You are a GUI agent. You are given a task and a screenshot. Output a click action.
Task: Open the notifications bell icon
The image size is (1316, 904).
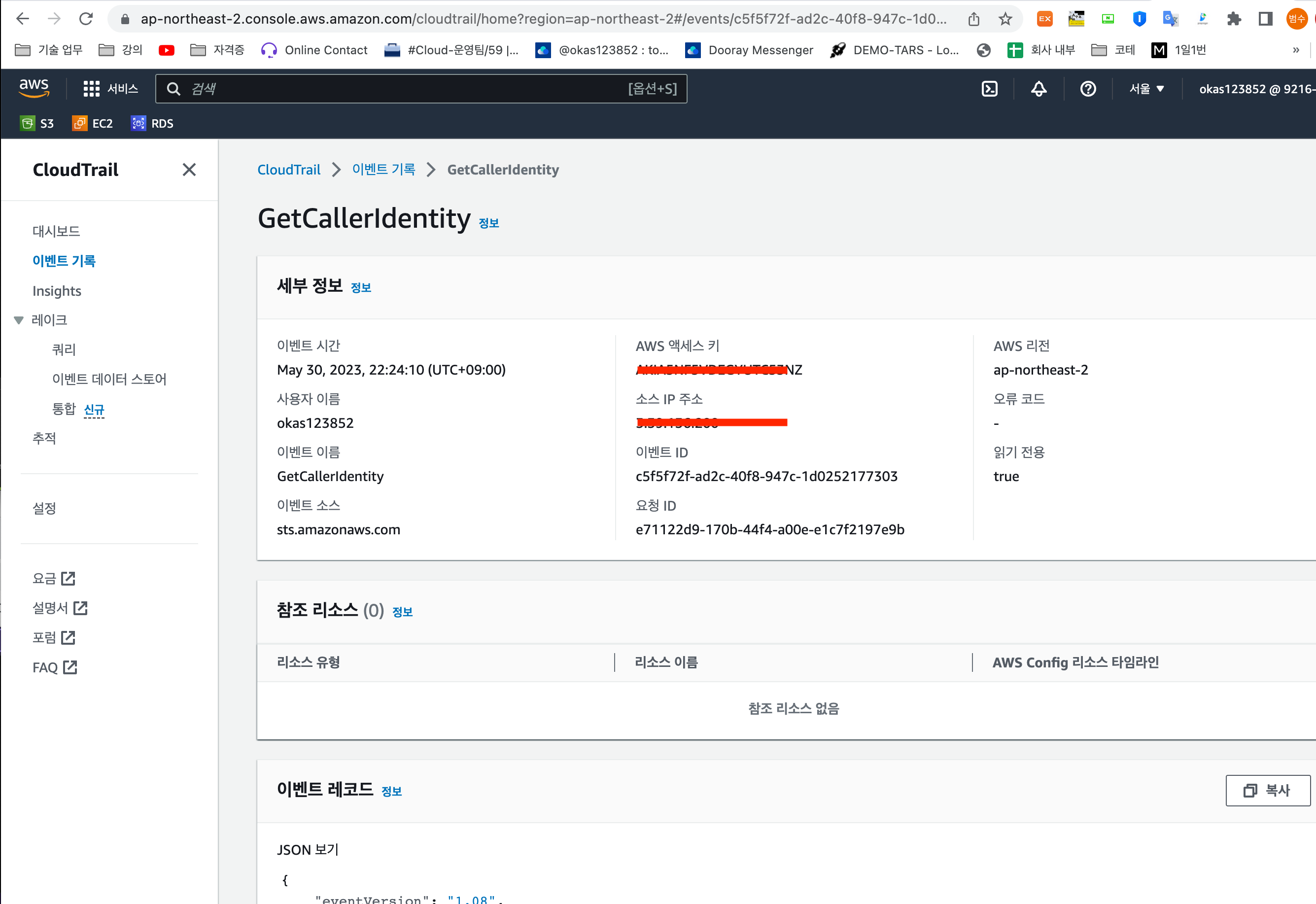pyautogui.click(x=1038, y=89)
